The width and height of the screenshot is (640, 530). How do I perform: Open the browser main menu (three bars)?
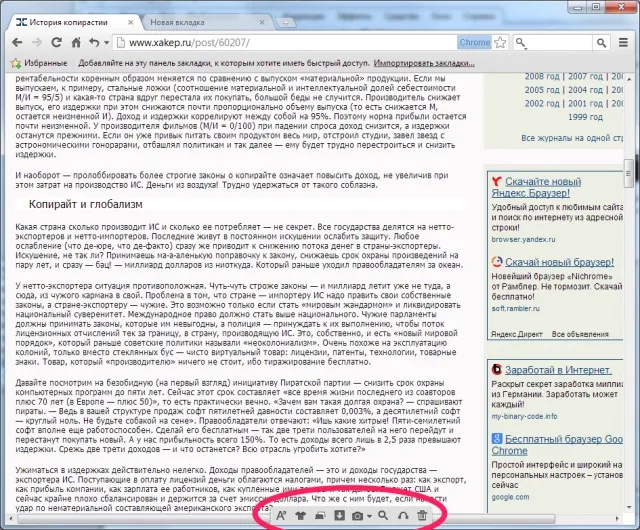click(x=623, y=42)
